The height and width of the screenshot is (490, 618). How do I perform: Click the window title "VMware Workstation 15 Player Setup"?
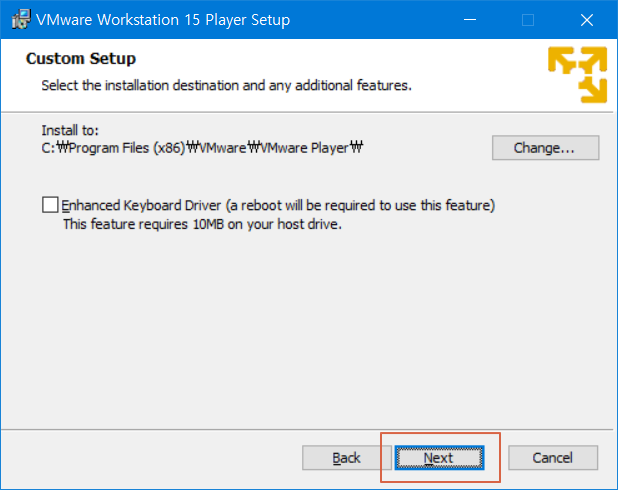(163, 20)
